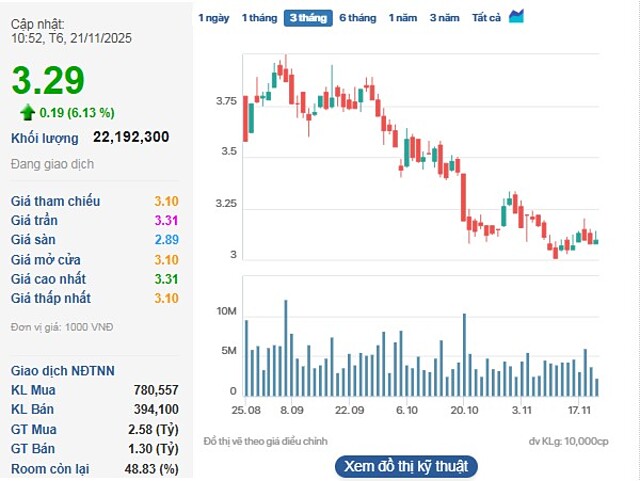This screenshot has width=640, height=481.
Task: Switch chart to 6 tháng range
Action: [x=357, y=18]
